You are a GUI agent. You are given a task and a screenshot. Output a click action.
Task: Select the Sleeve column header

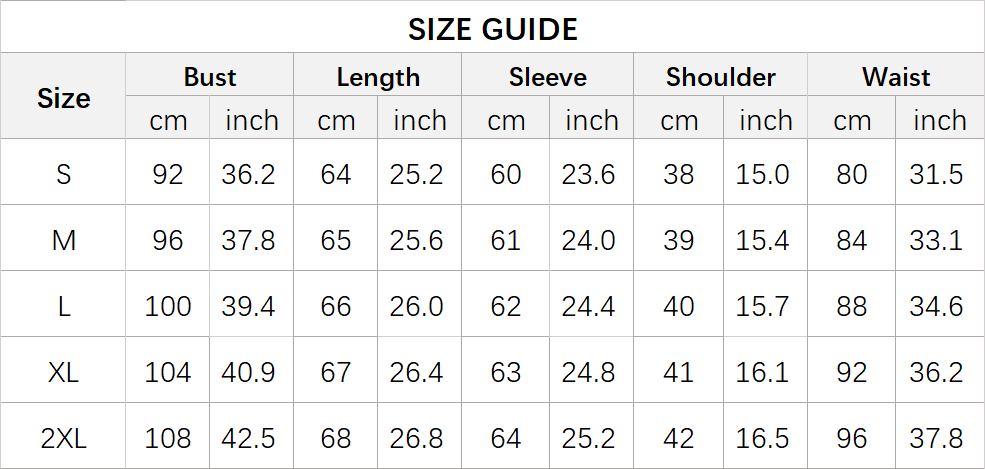(547, 77)
